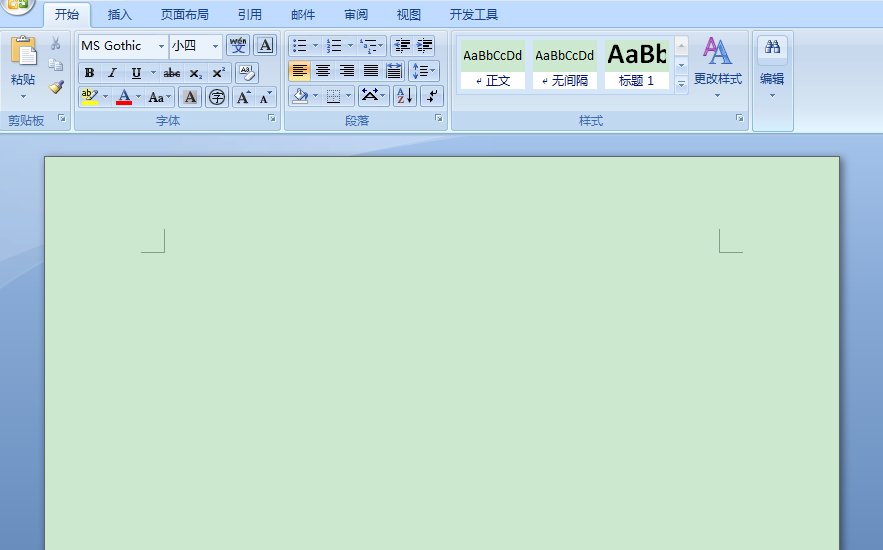Apply distributed alignment
The width and height of the screenshot is (883, 550).
pyautogui.click(x=394, y=70)
